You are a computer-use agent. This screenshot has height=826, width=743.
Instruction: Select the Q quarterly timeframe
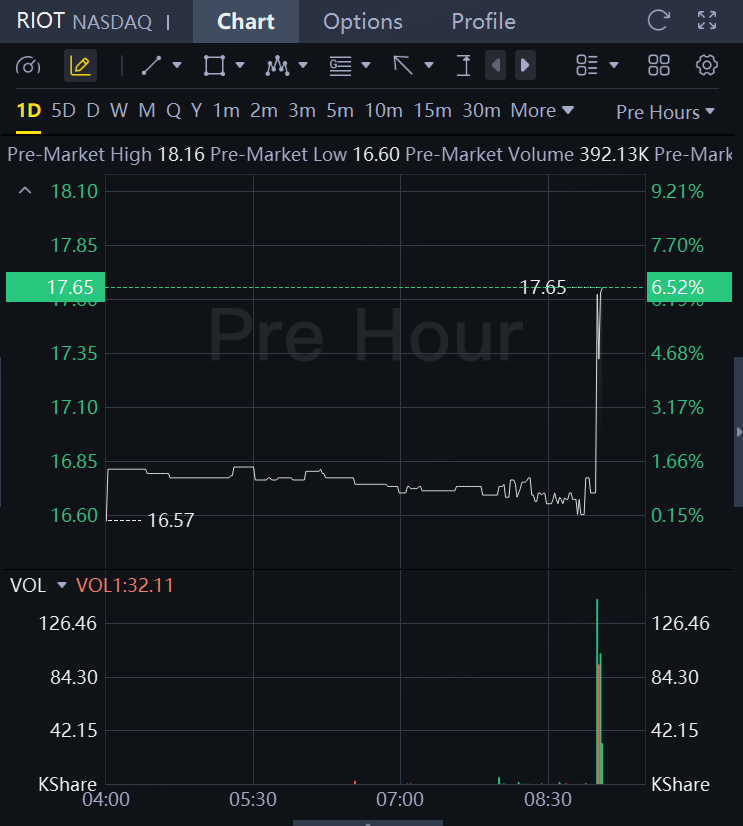point(173,111)
